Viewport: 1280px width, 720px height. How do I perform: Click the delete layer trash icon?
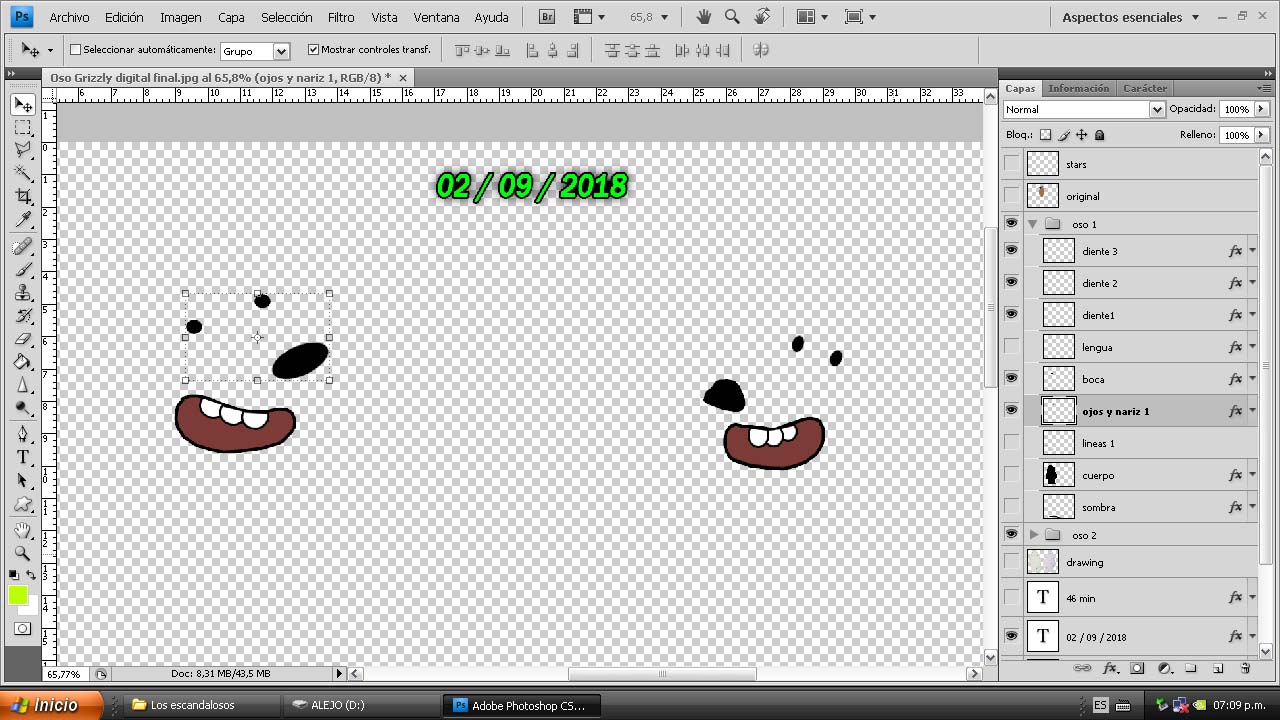pos(1245,668)
